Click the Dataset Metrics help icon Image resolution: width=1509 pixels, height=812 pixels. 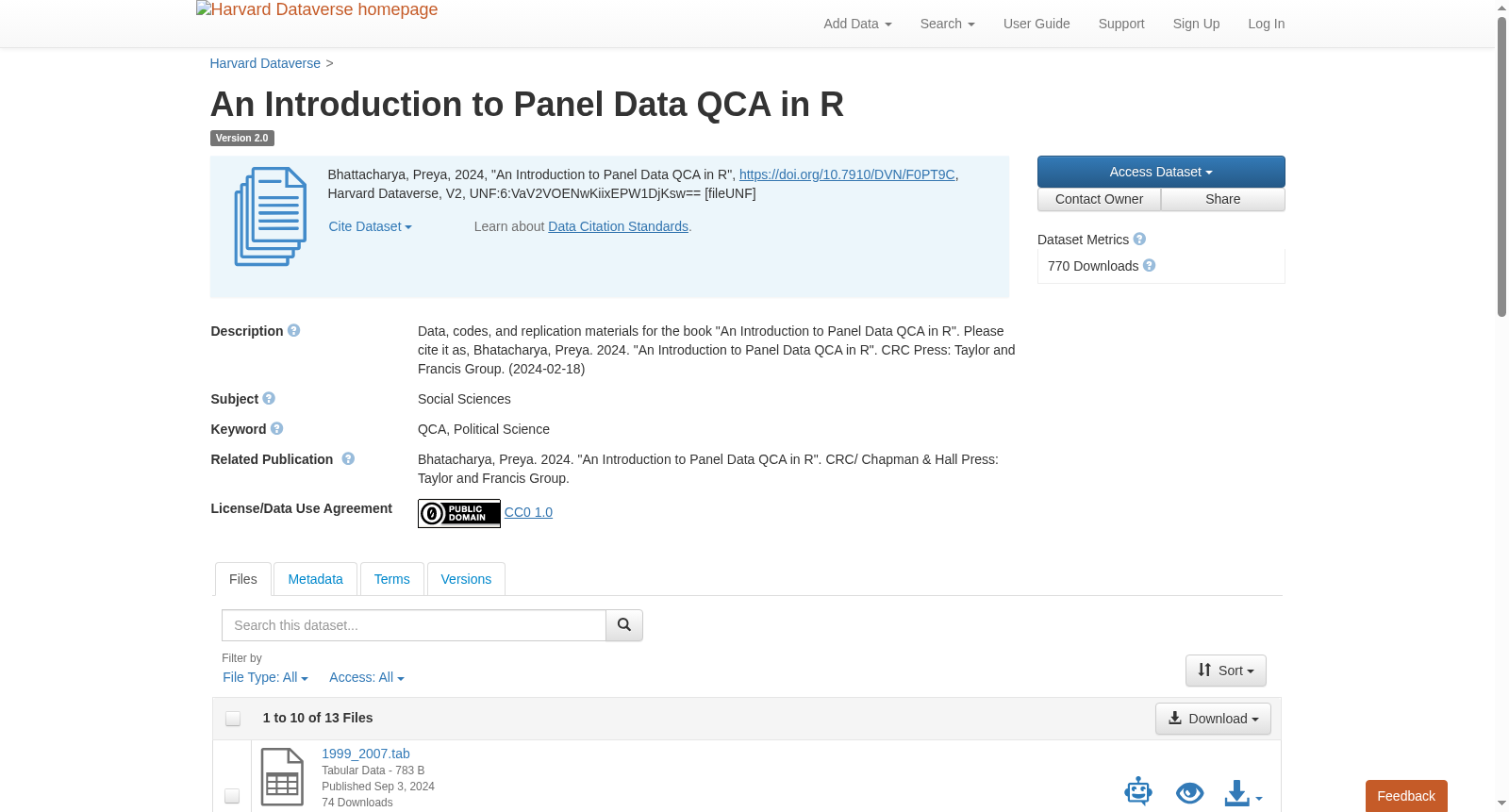click(1139, 240)
